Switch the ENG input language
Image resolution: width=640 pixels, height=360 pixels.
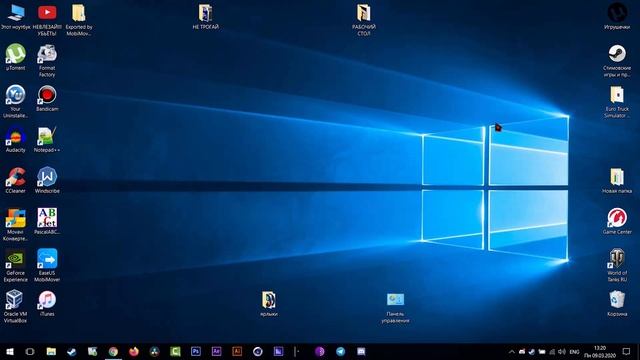pyautogui.click(x=574, y=351)
